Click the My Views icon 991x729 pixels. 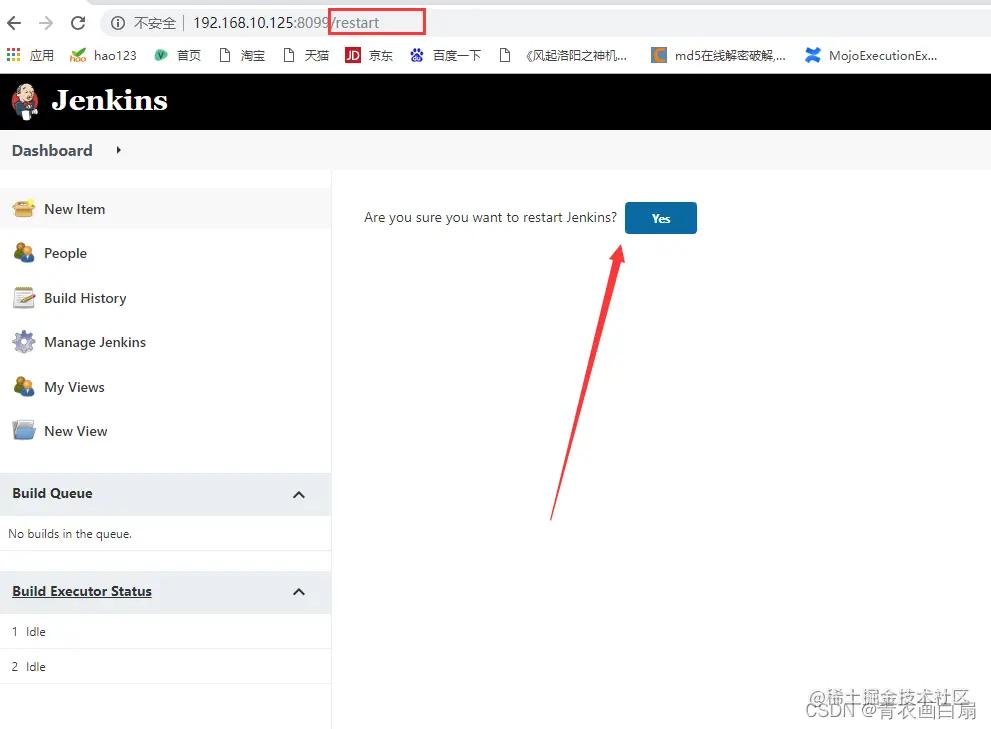coord(23,387)
